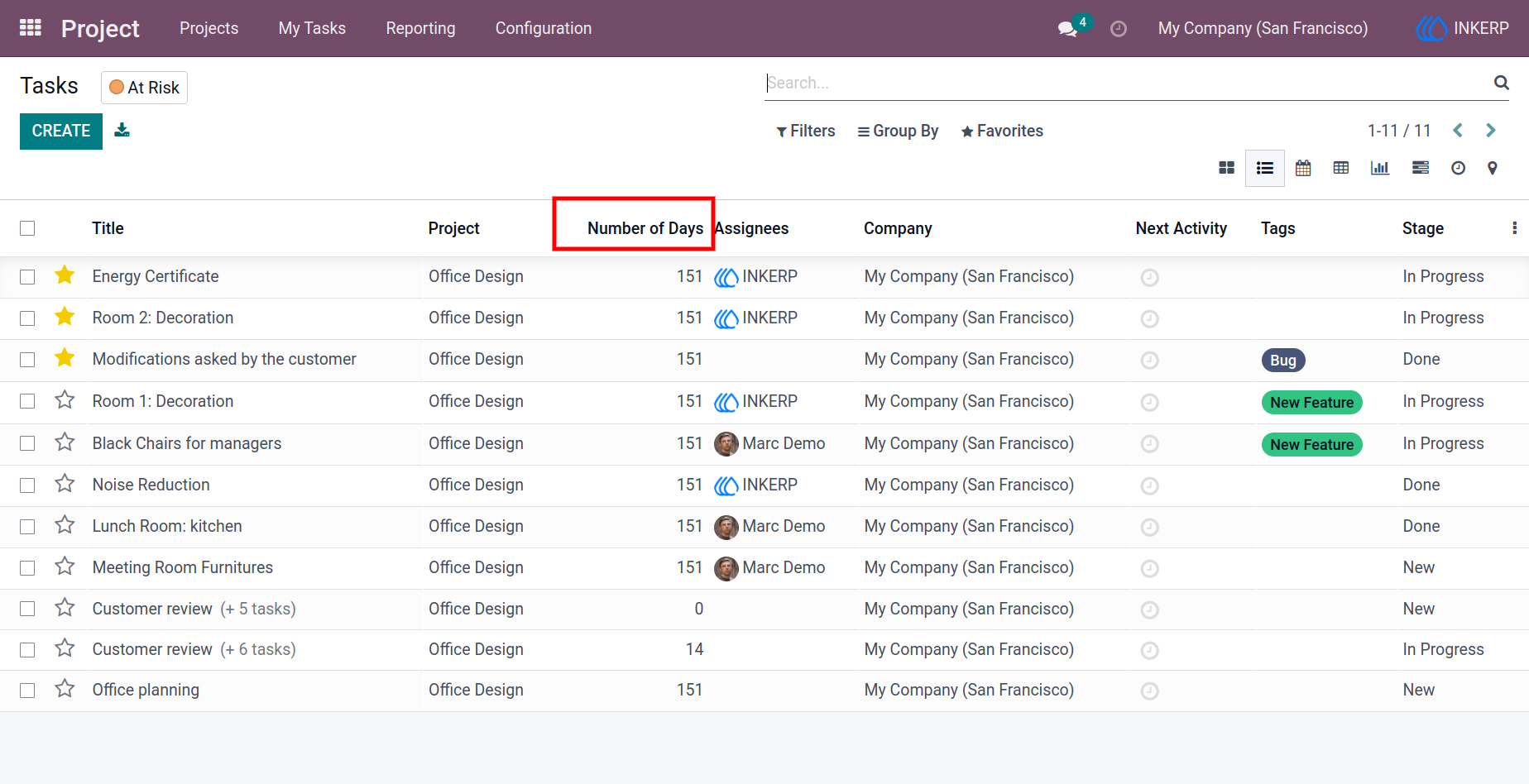The height and width of the screenshot is (784, 1529).
Task: Switch to Activity view
Action: point(1458,168)
